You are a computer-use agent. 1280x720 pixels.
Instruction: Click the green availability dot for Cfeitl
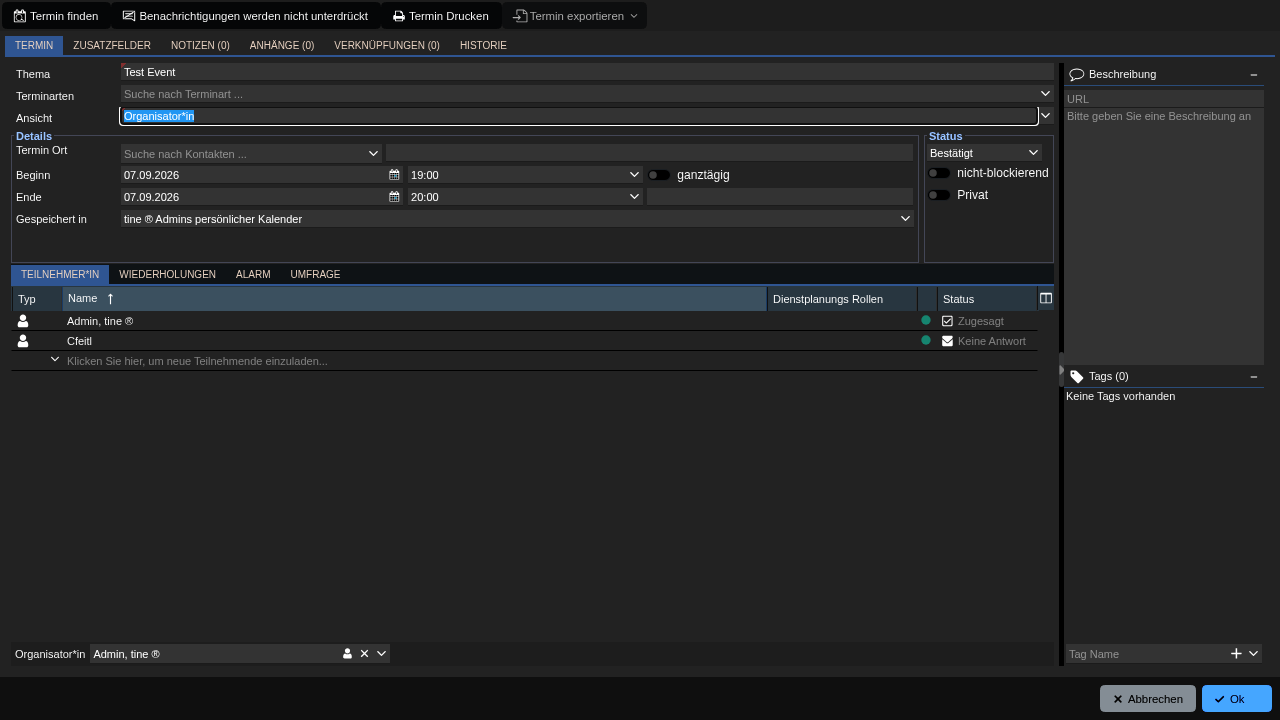click(x=925, y=340)
